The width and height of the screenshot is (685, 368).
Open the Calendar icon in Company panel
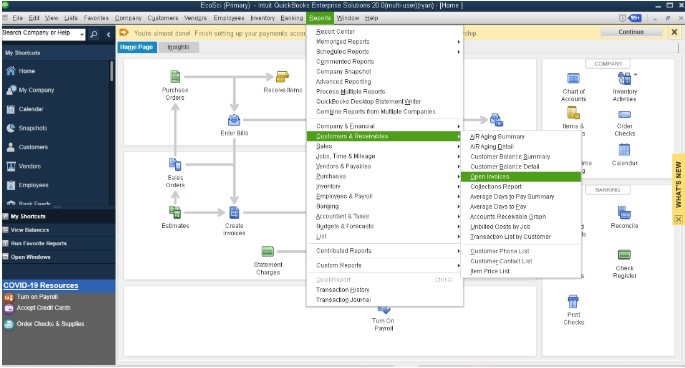tap(624, 150)
